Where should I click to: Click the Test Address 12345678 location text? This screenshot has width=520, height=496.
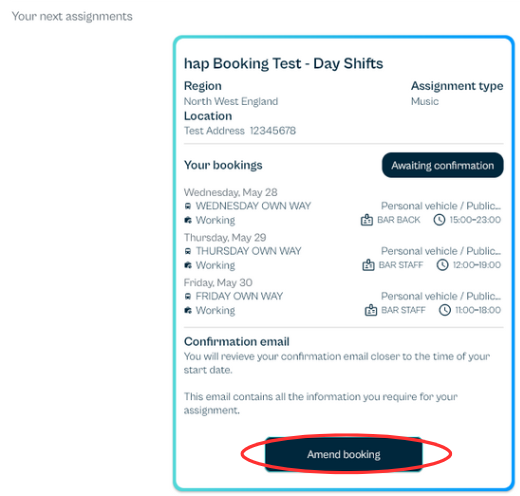pos(240,131)
